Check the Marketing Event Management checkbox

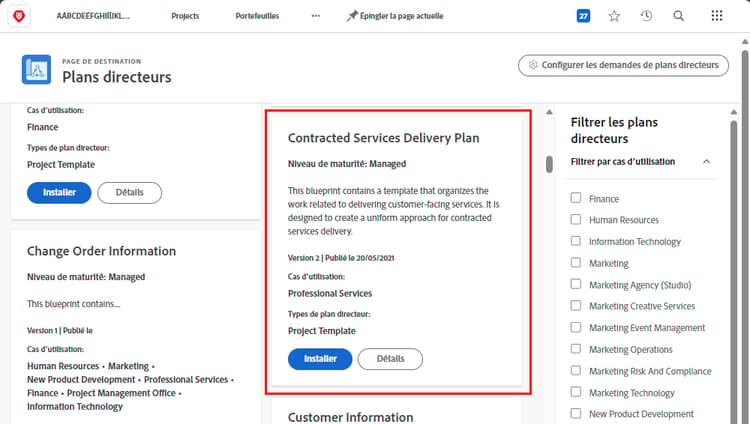(x=576, y=327)
